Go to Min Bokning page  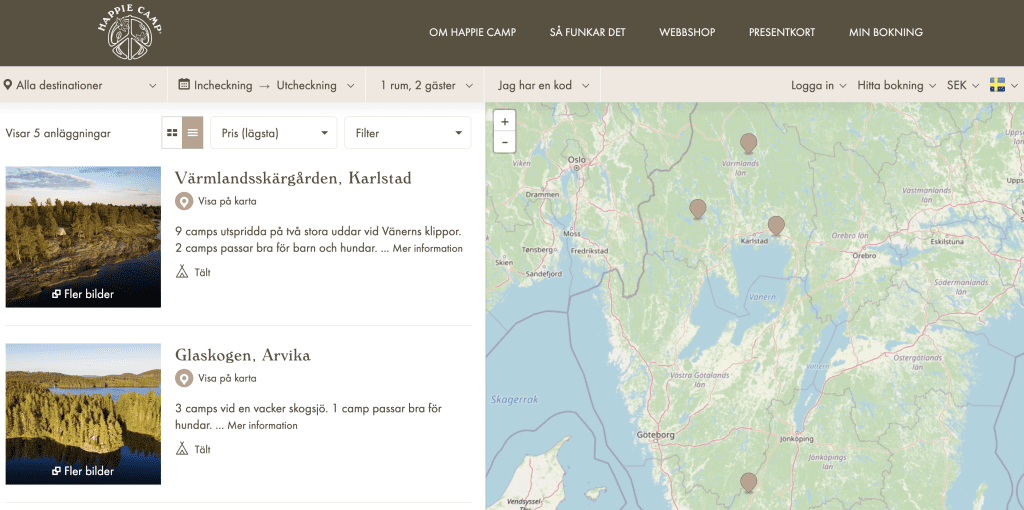[x=885, y=32]
